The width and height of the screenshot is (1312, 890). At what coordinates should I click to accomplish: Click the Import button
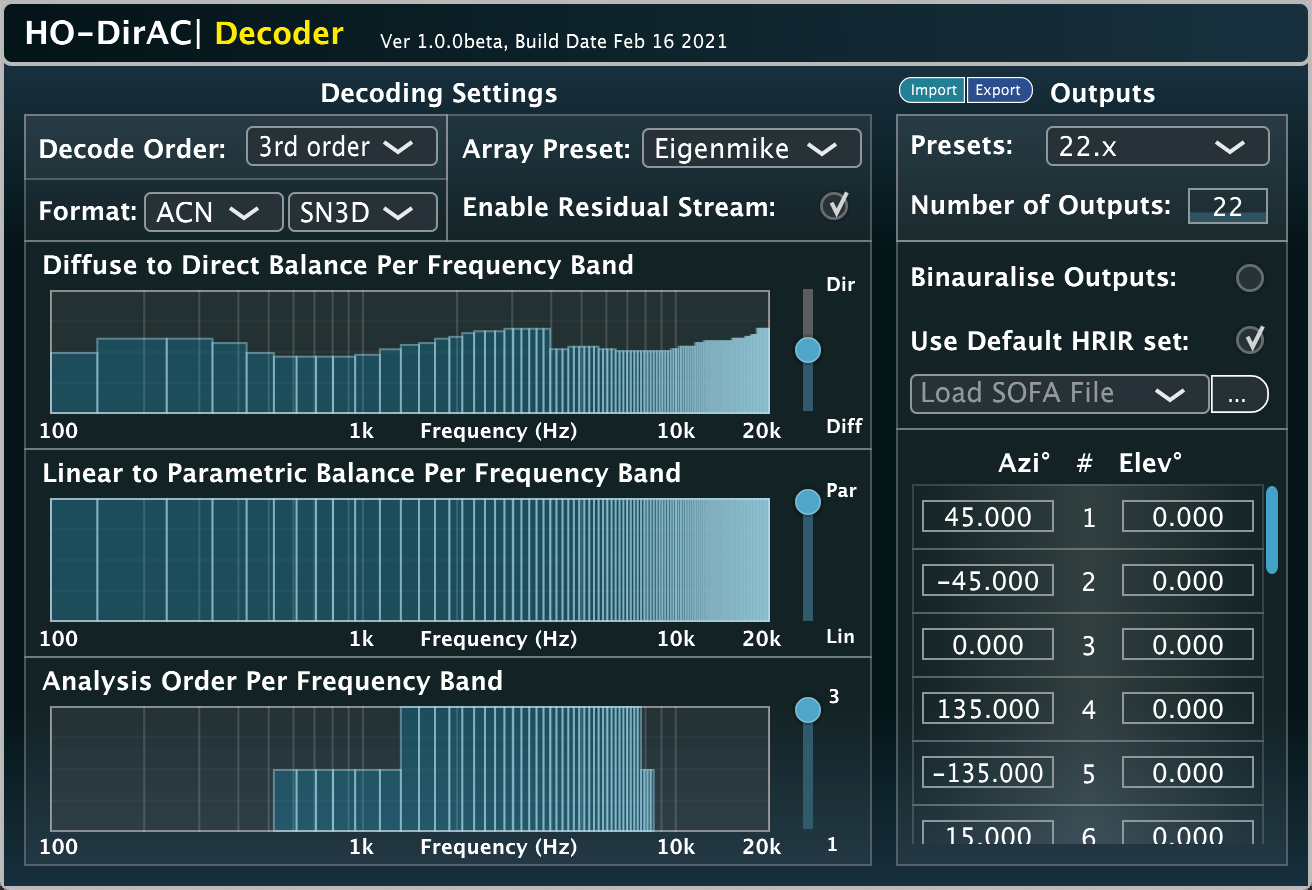tap(933, 90)
